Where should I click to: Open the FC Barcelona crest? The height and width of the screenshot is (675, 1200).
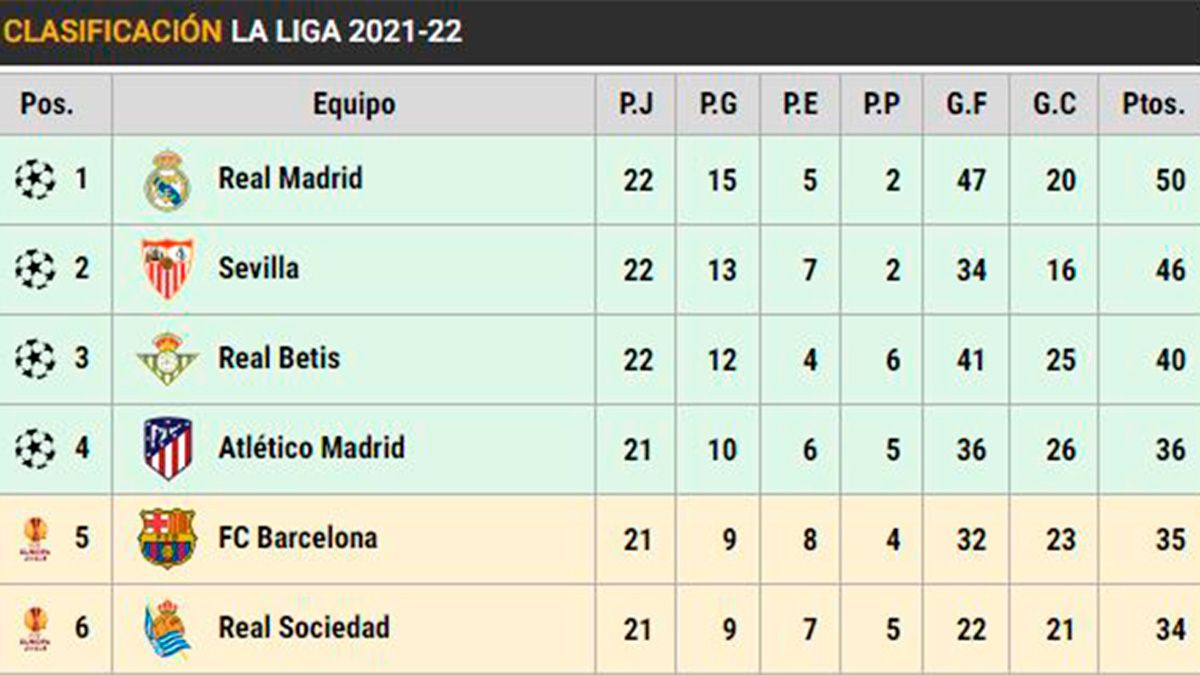167,538
